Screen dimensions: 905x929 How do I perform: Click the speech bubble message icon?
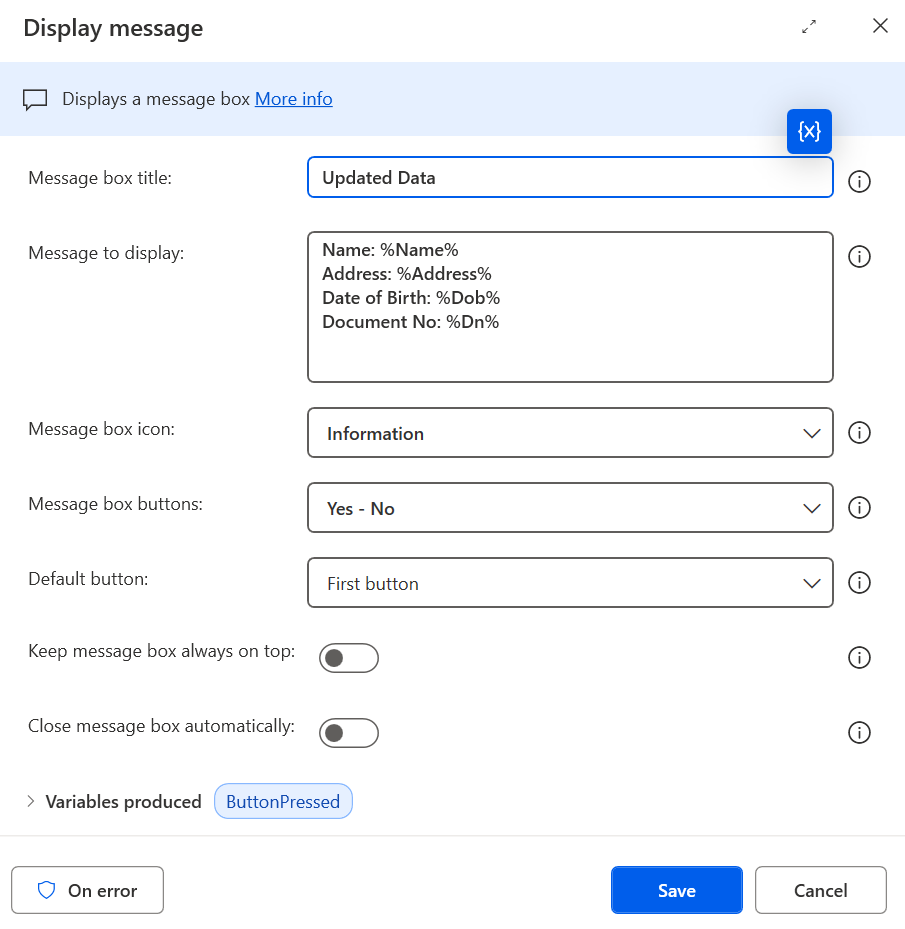pos(35,100)
